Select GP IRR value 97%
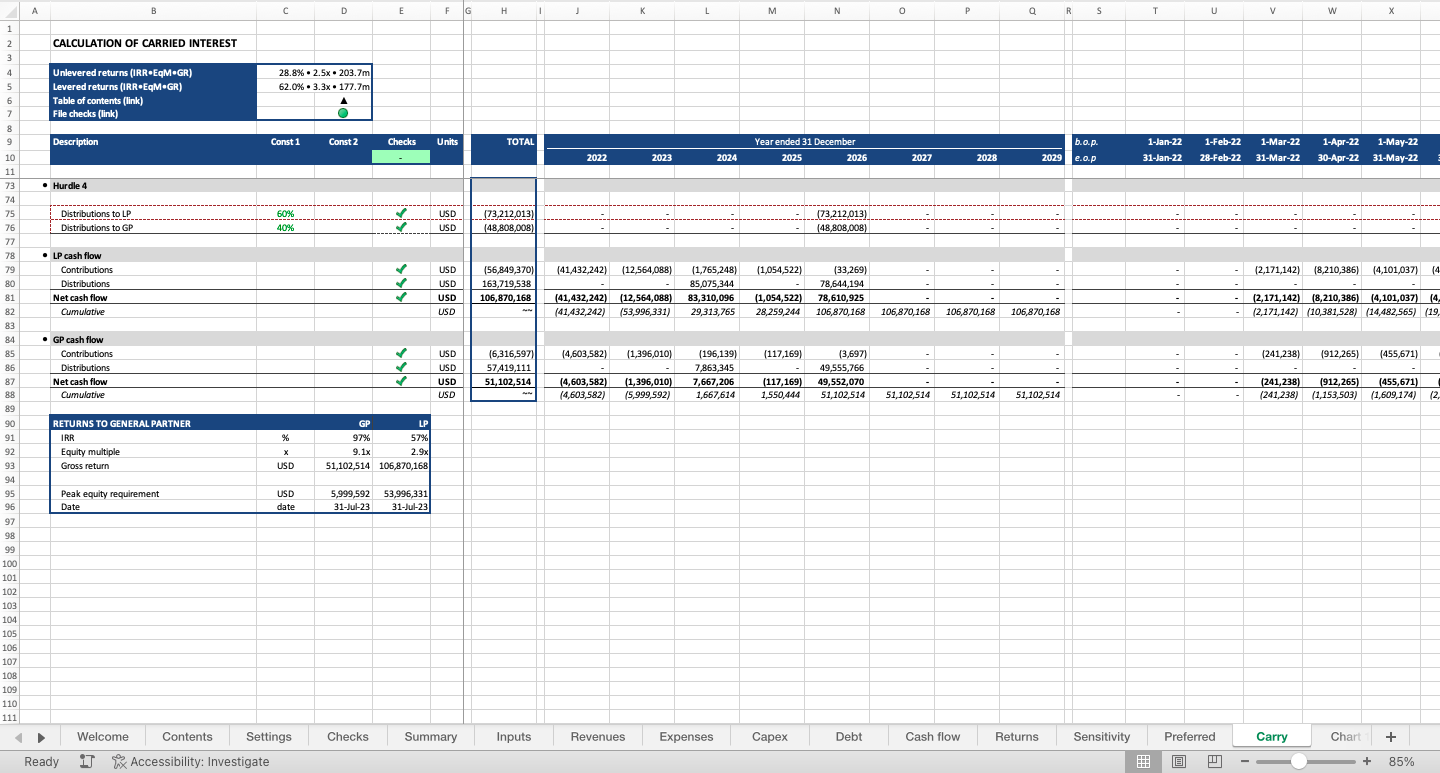This screenshot has width=1440, height=773. [343, 438]
